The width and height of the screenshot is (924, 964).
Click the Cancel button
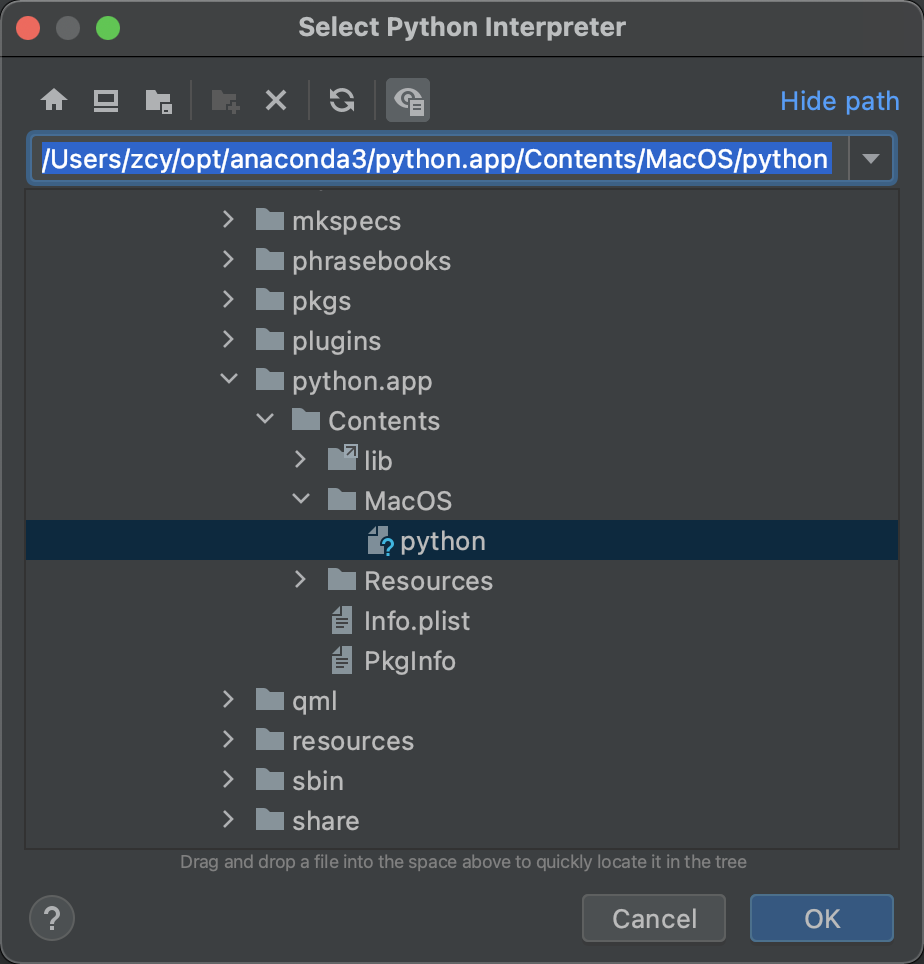[654, 919]
